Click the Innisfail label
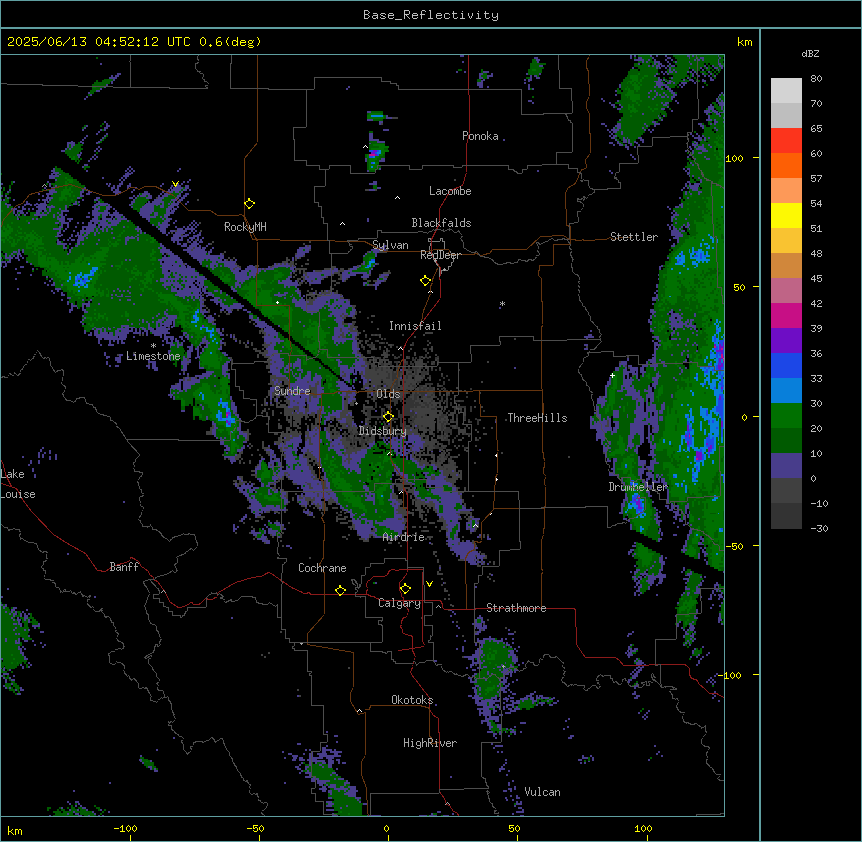The height and width of the screenshot is (842, 862). pyautogui.click(x=415, y=326)
